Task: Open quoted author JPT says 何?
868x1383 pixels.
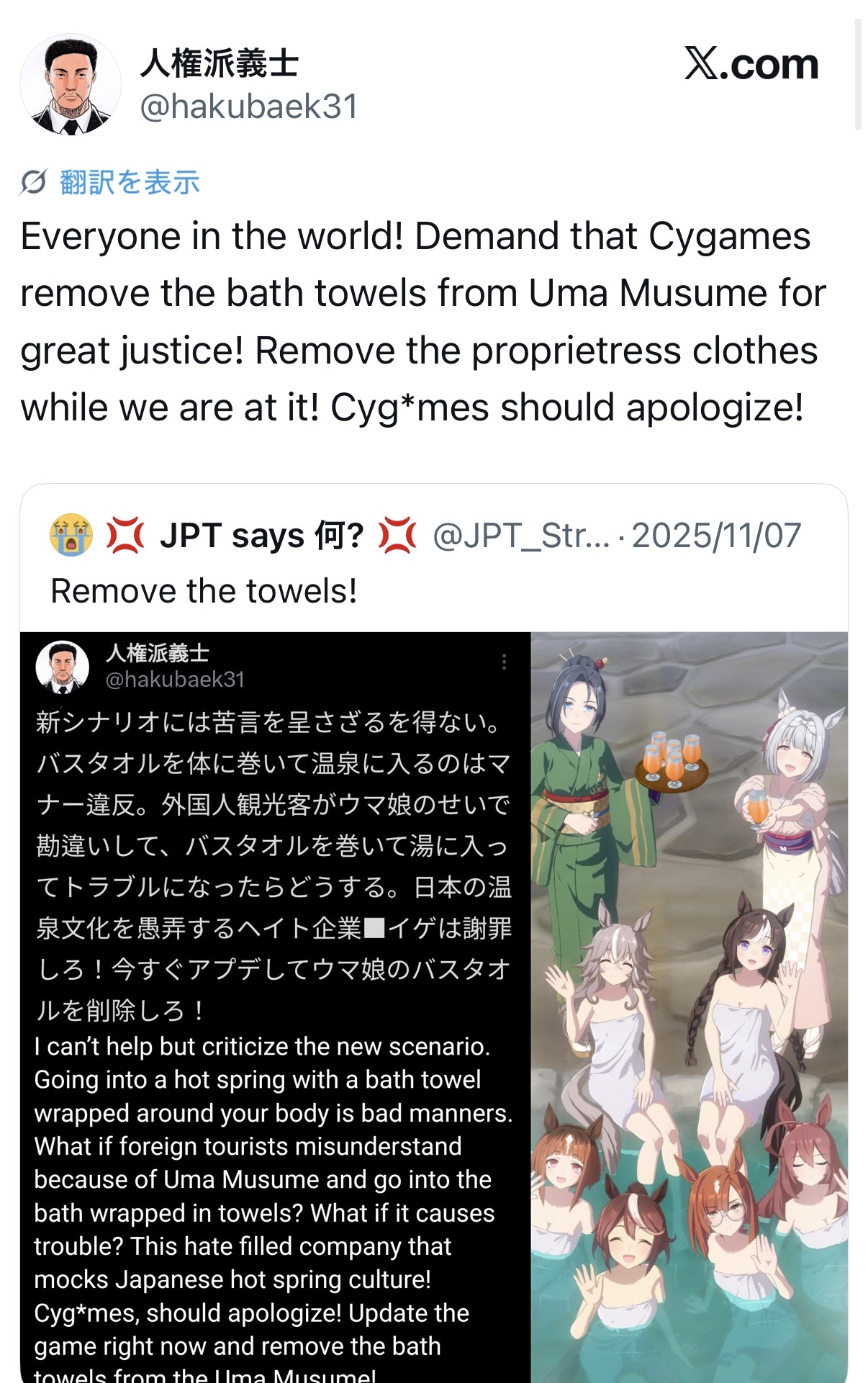Action: tap(262, 535)
